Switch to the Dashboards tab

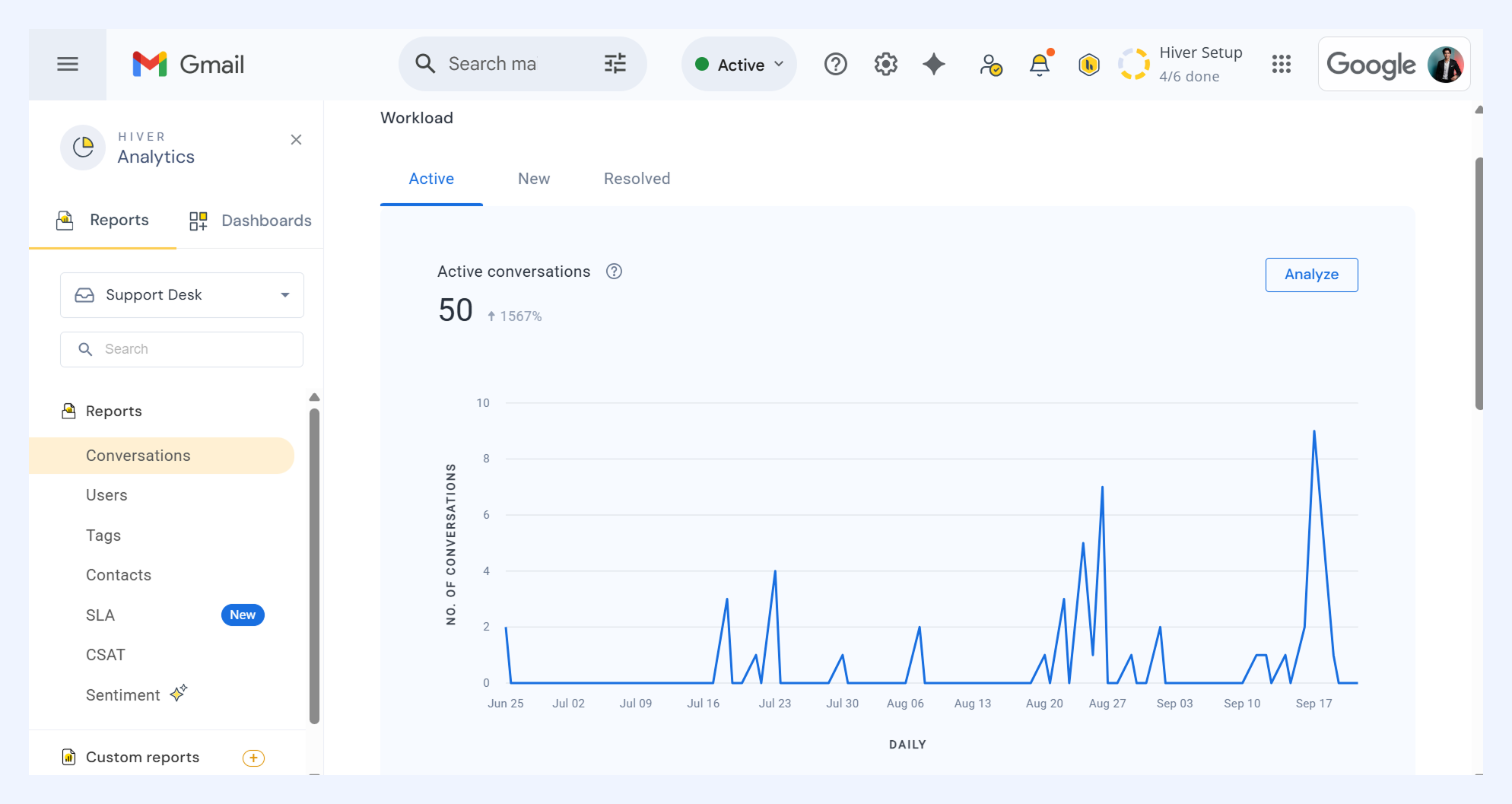click(x=250, y=221)
